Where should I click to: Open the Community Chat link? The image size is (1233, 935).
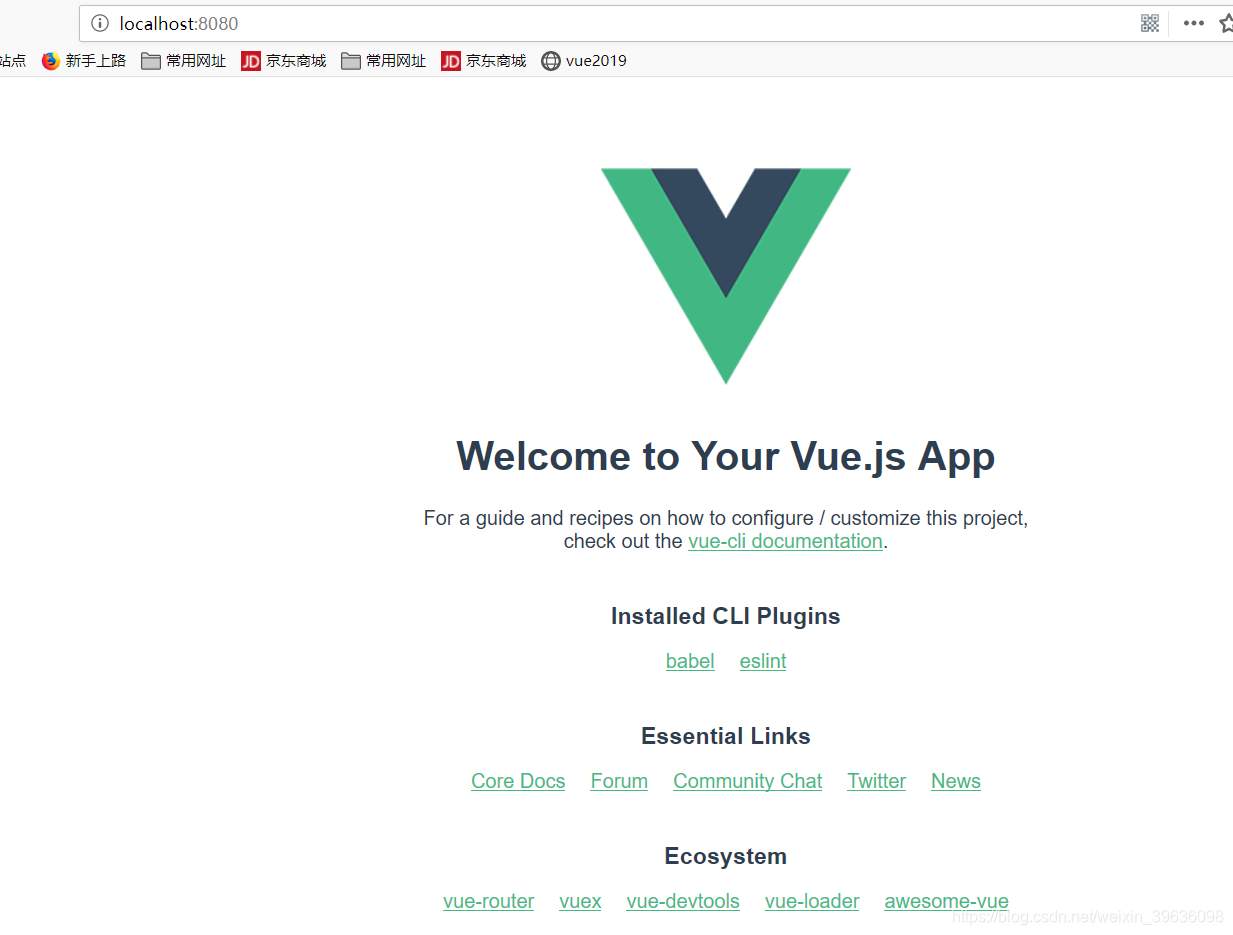click(748, 781)
